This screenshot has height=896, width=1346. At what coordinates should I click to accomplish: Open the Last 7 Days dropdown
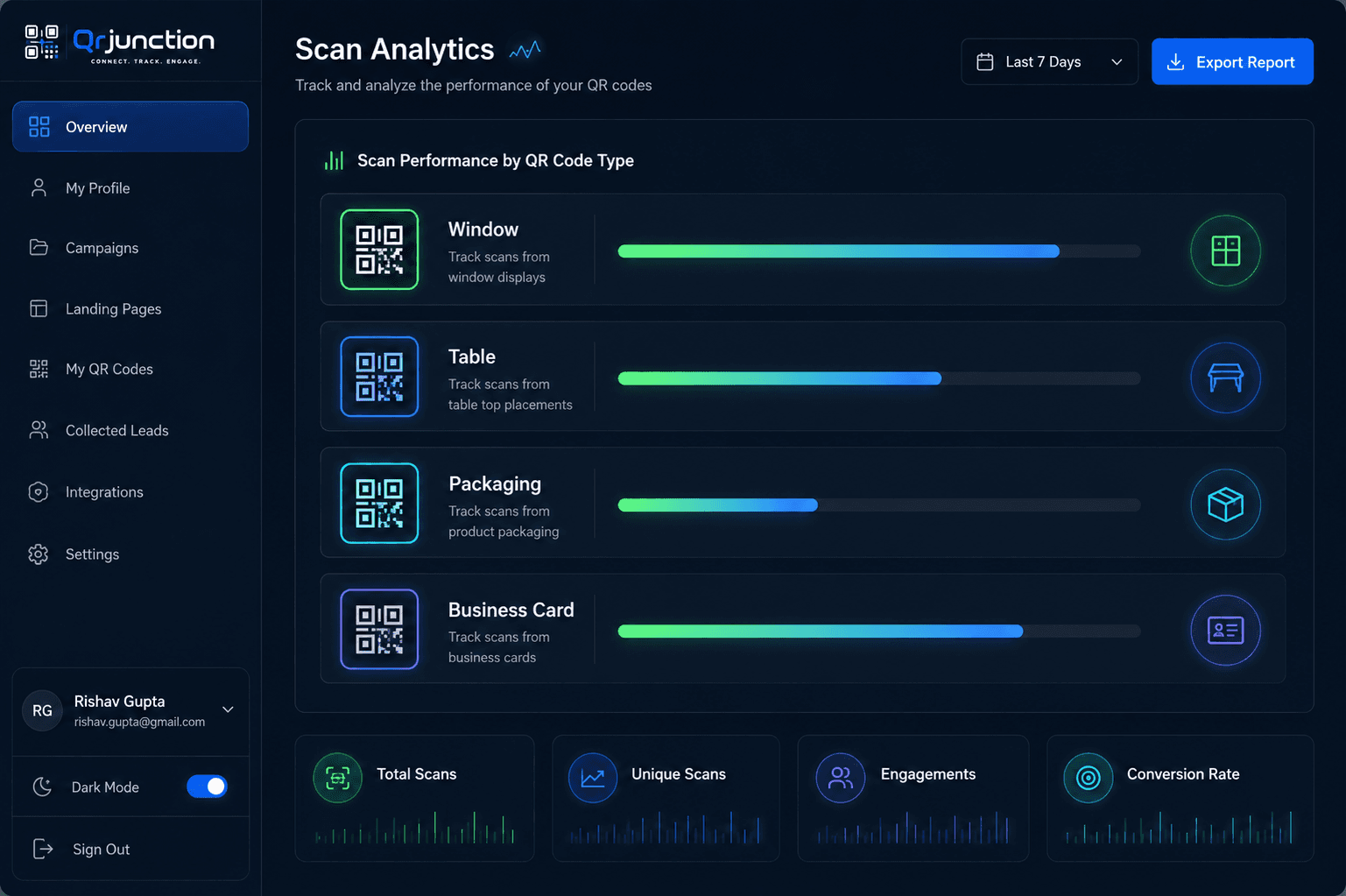coord(1049,62)
